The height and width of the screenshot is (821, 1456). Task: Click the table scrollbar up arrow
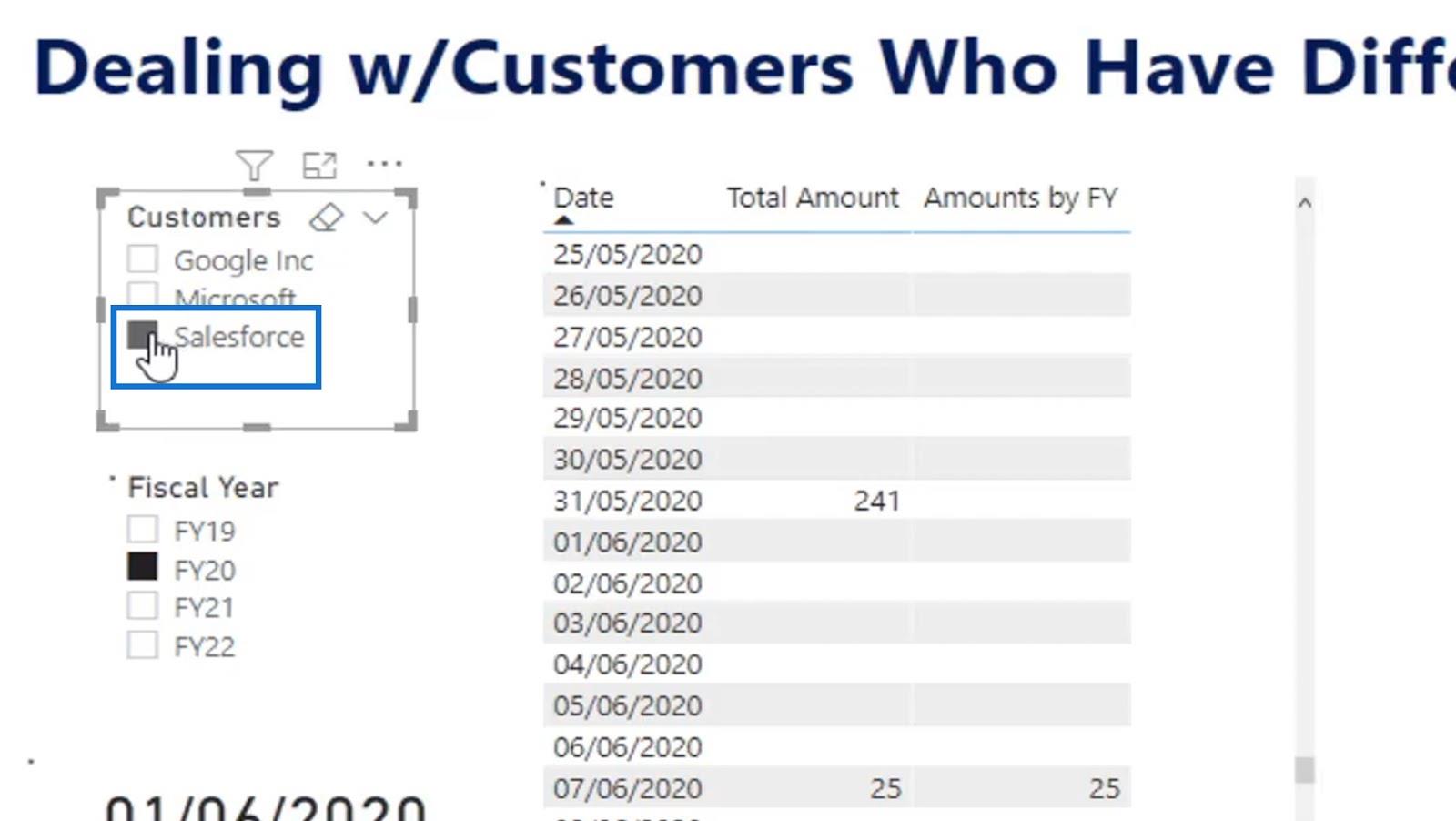click(1304, 203)
